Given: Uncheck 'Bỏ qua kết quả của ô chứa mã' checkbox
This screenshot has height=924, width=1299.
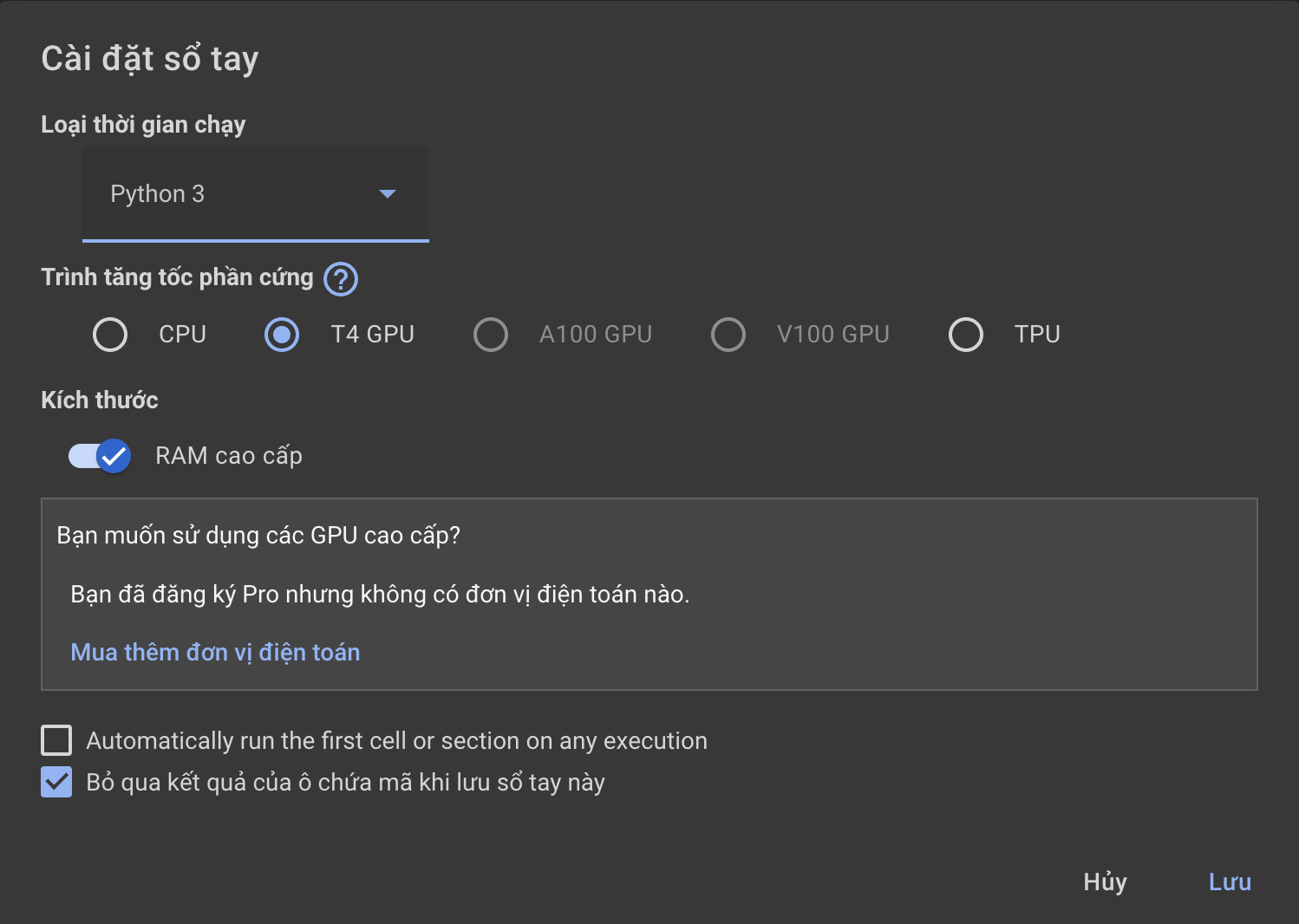Looking at the screenshot, I should 57,783.
